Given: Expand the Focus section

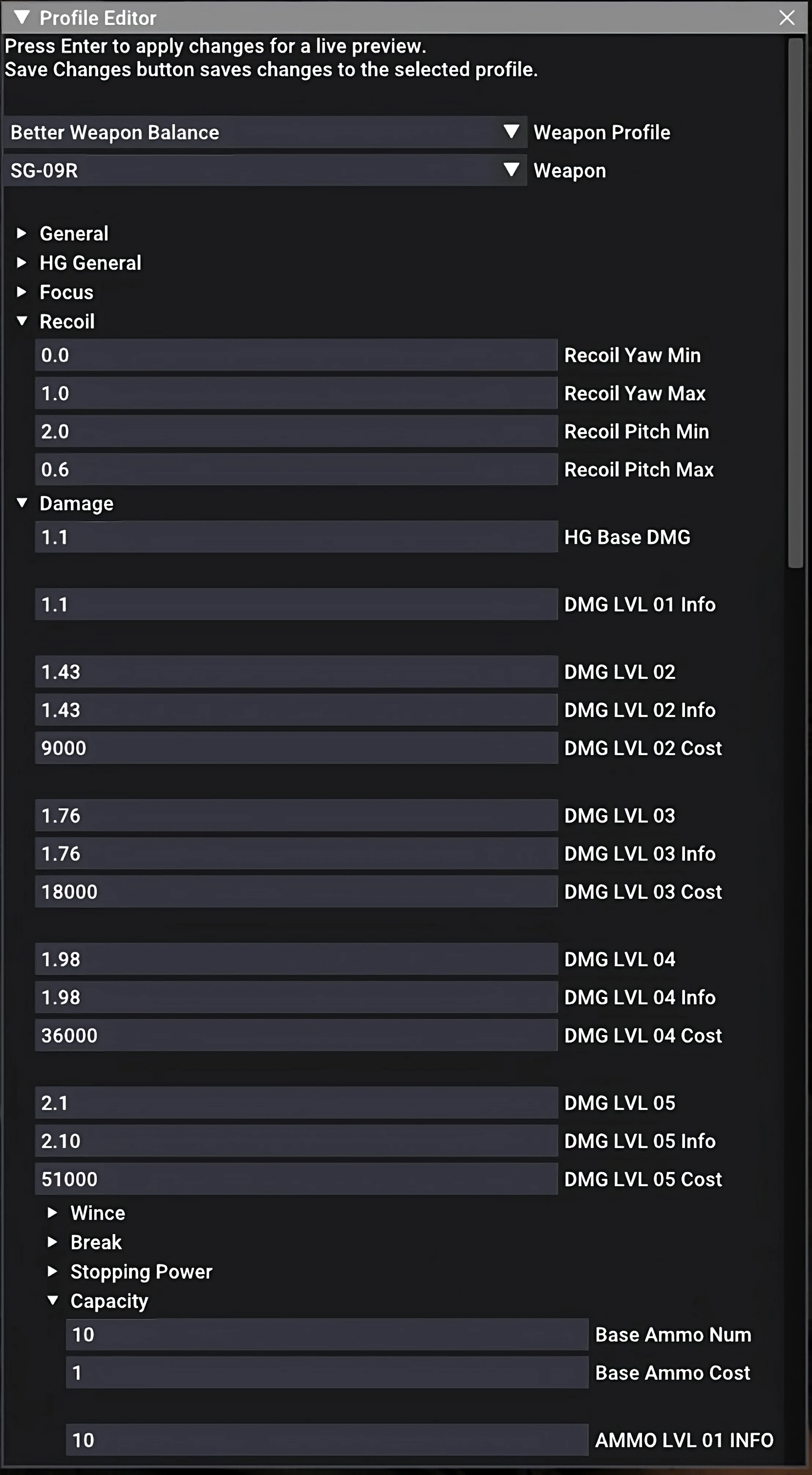Looking at the screenshot, I should point(22,292).
